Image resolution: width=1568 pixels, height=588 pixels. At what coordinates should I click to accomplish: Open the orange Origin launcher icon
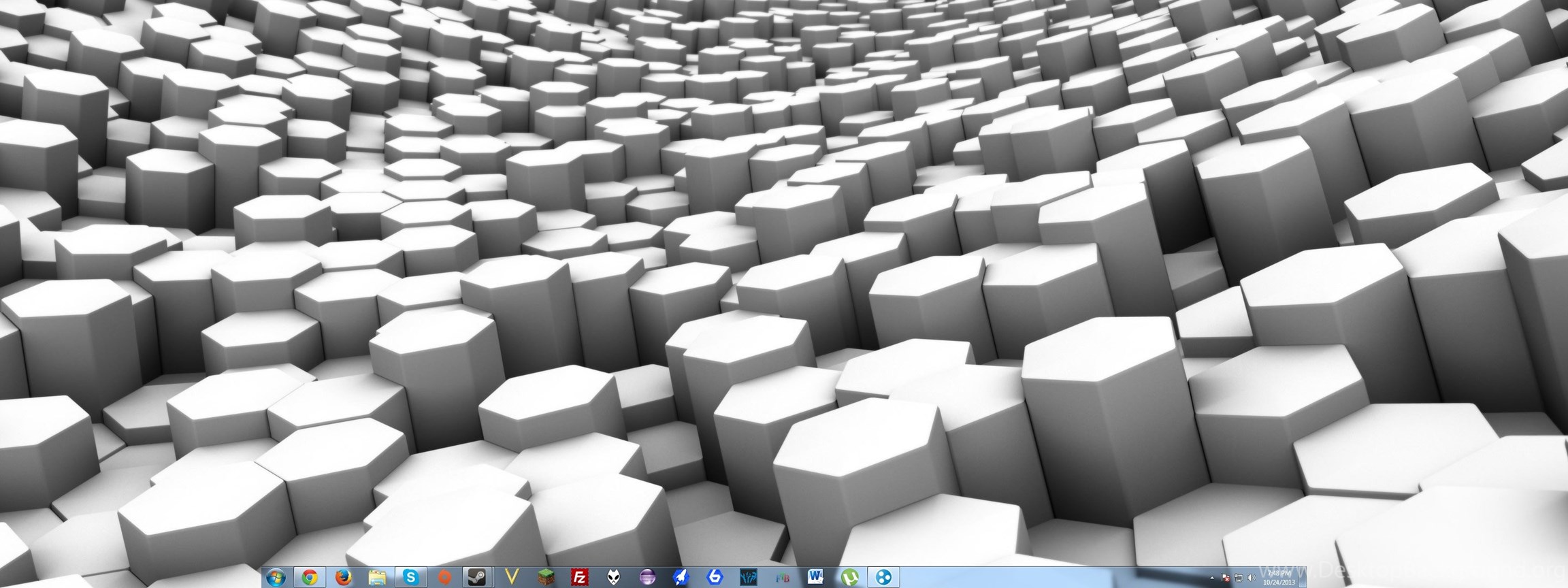pos(444,577)
